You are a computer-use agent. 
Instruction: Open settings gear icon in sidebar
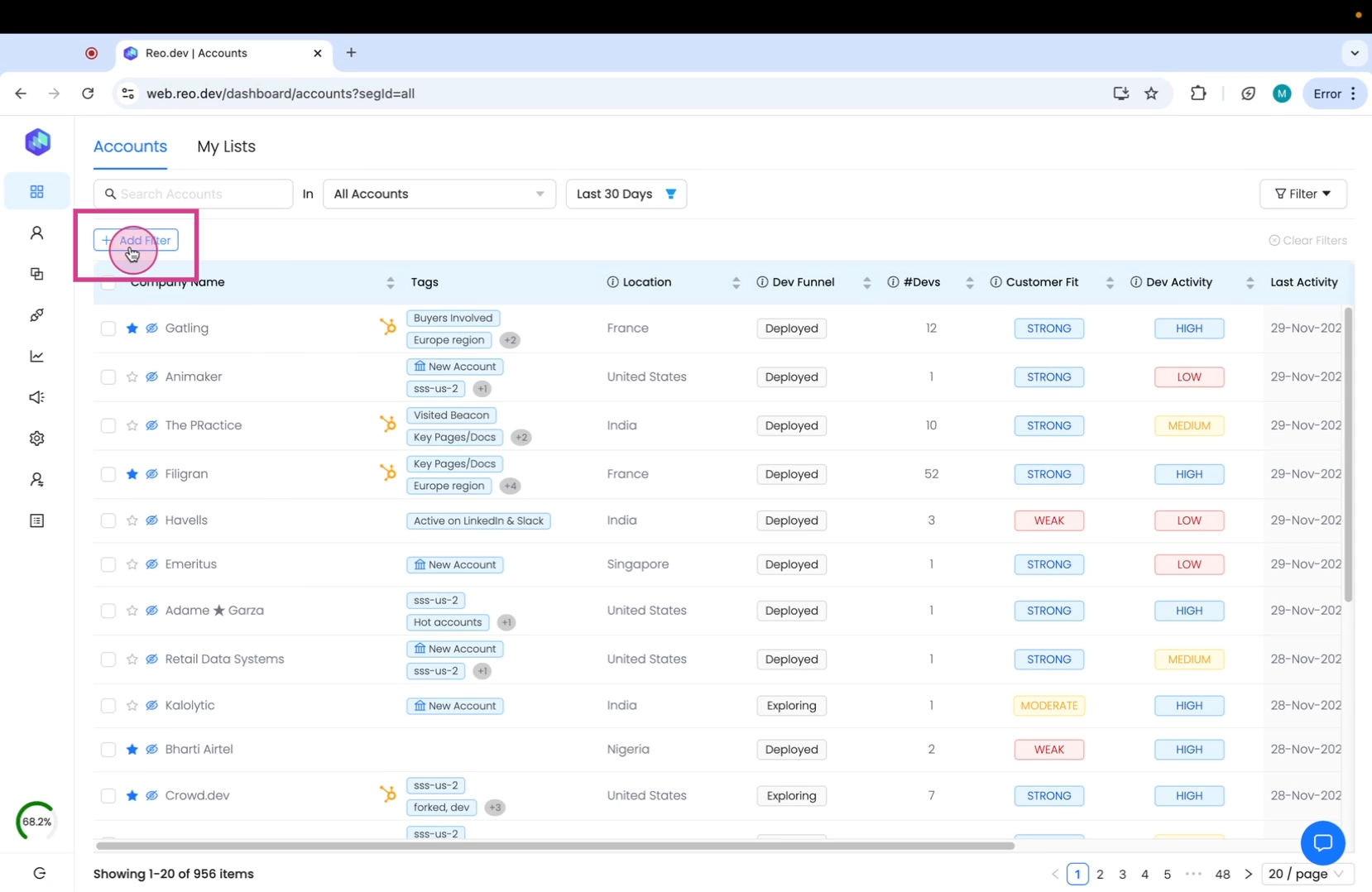tap(36, 439)
